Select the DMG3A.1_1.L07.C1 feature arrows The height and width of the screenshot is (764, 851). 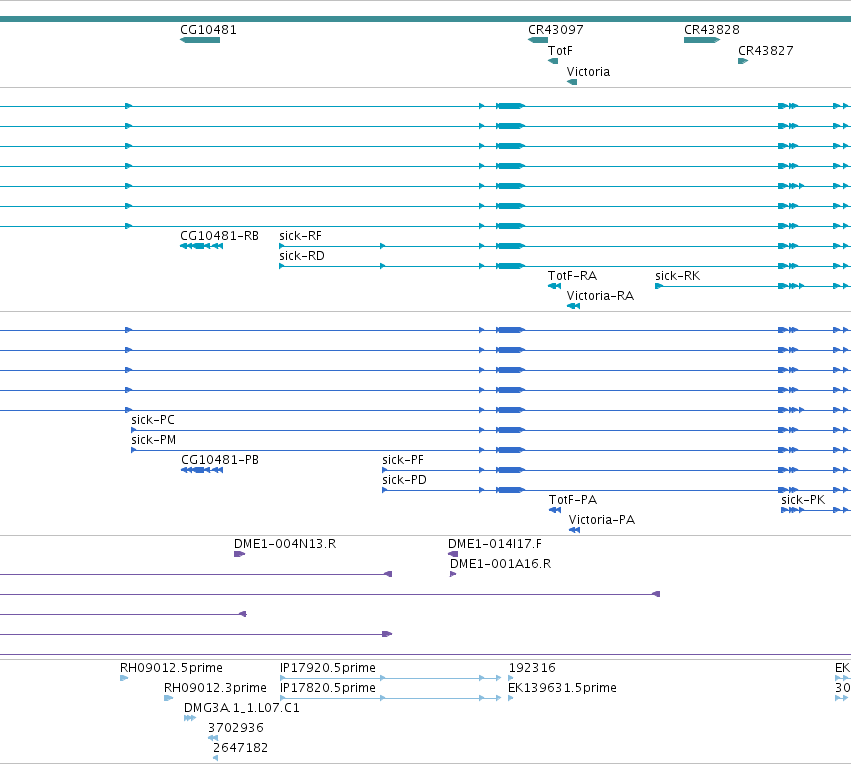(x=190, y=718)
